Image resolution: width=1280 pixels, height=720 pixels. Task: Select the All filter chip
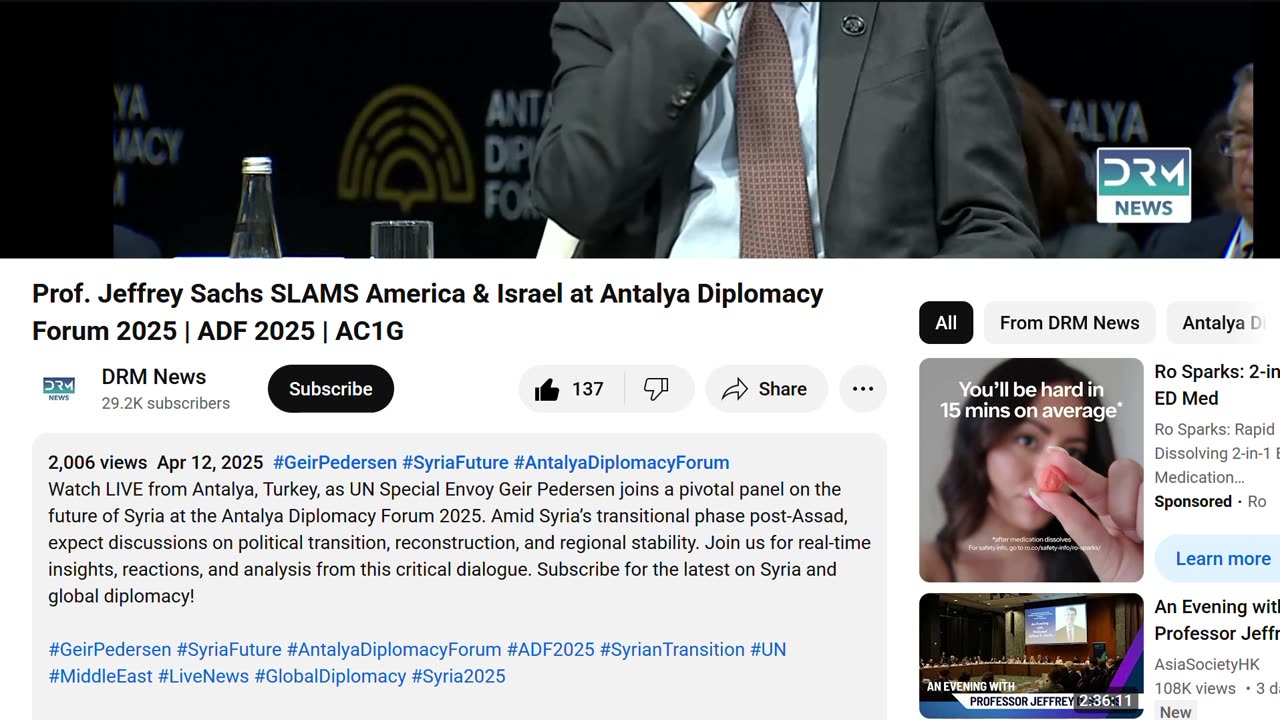point(946,323)
